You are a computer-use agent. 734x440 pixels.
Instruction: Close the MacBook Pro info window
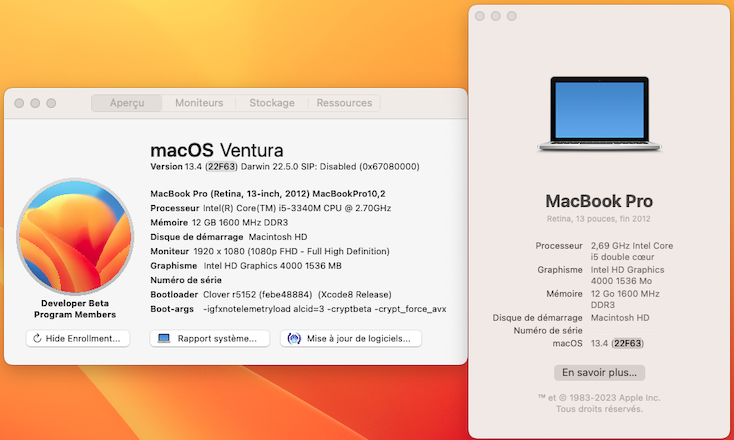pyautogui.click(x=480, y=16)
